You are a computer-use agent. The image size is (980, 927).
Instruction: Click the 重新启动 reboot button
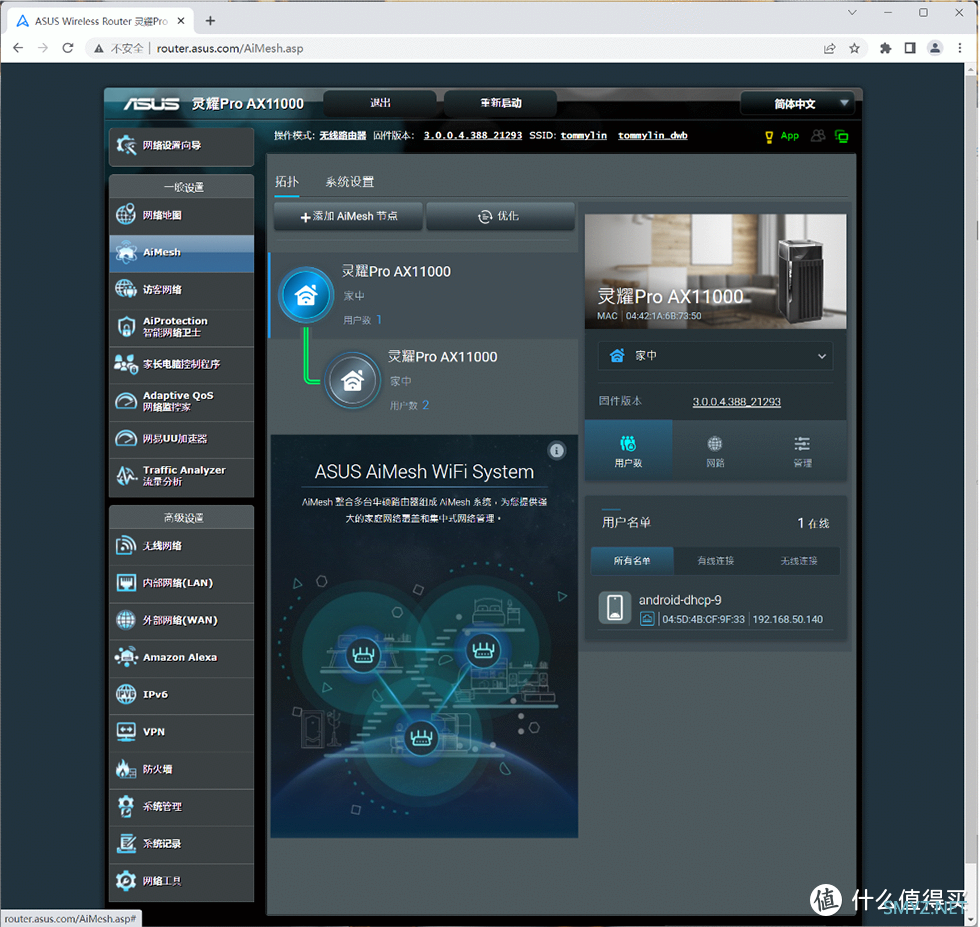[501, 103]
